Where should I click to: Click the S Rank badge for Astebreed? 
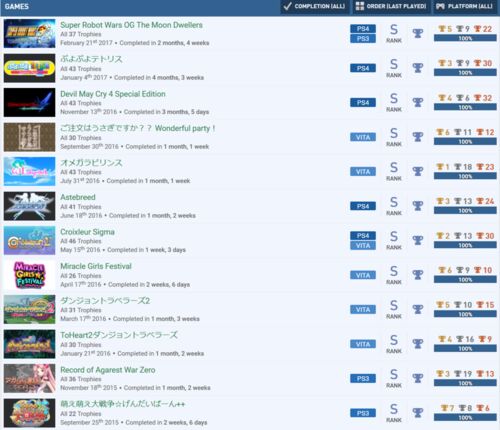point(394,206)
